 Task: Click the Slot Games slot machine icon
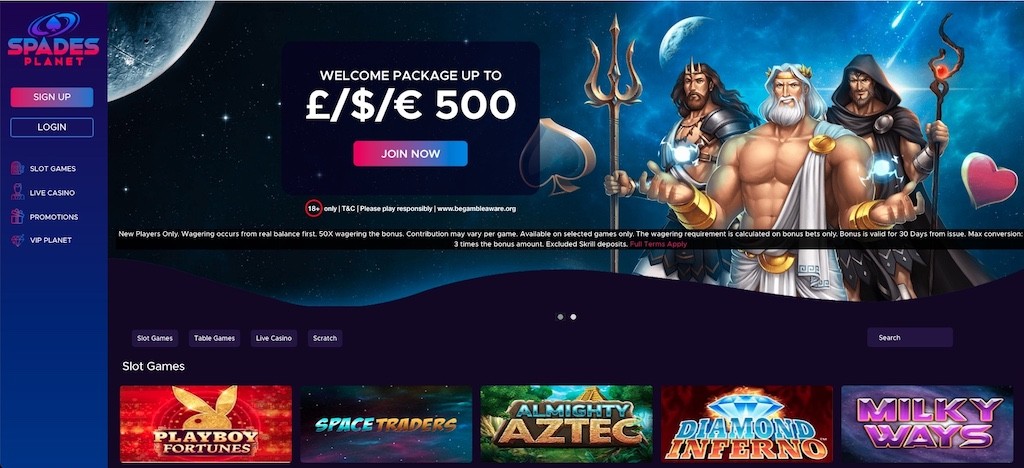18,168
